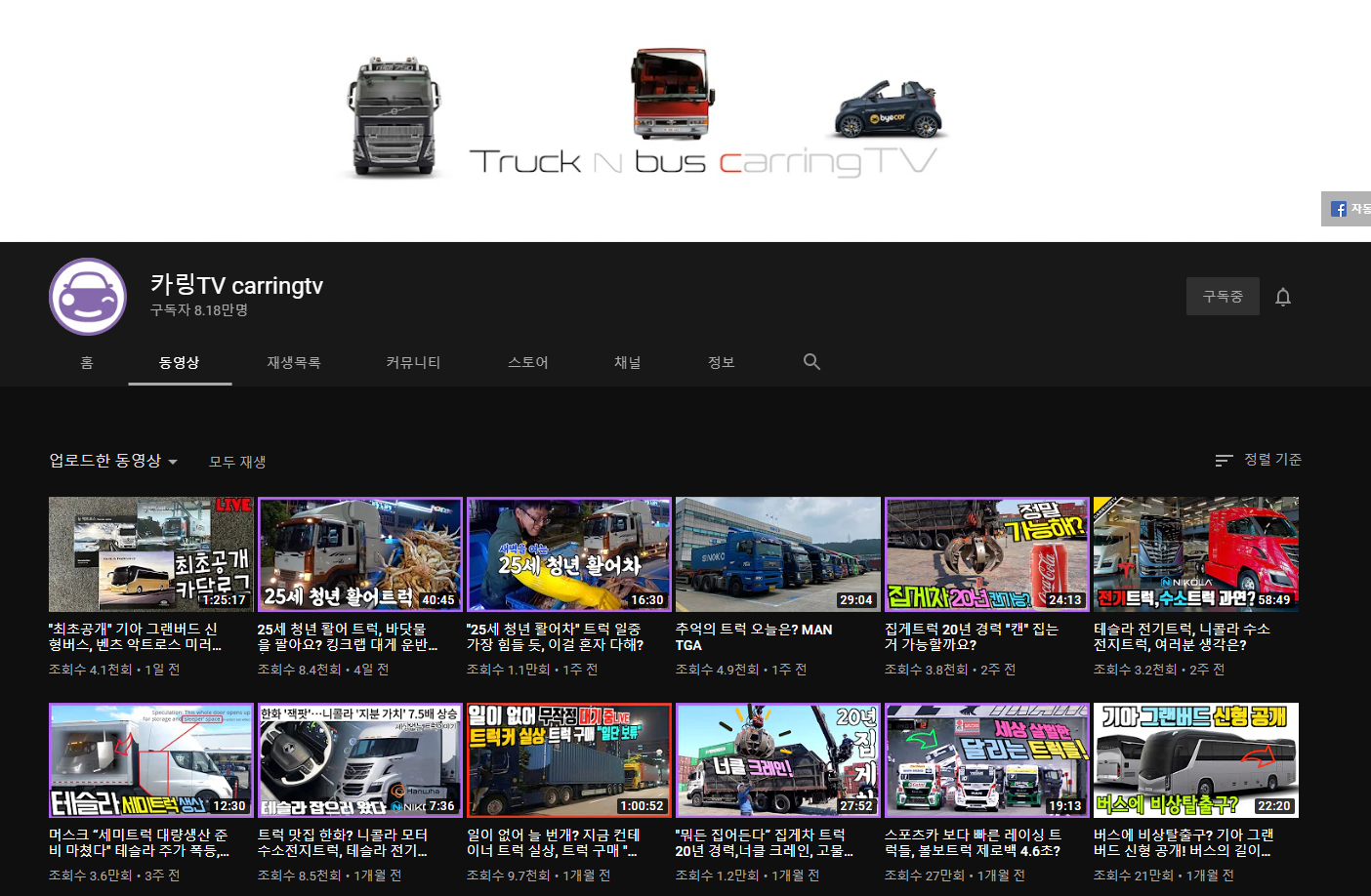Image resolution: width=1371 pixels, height=896 pixels.
Task: Click title '"뭐든 집어든다" 집게차 트럭'
Action: (x=765, y=842)
